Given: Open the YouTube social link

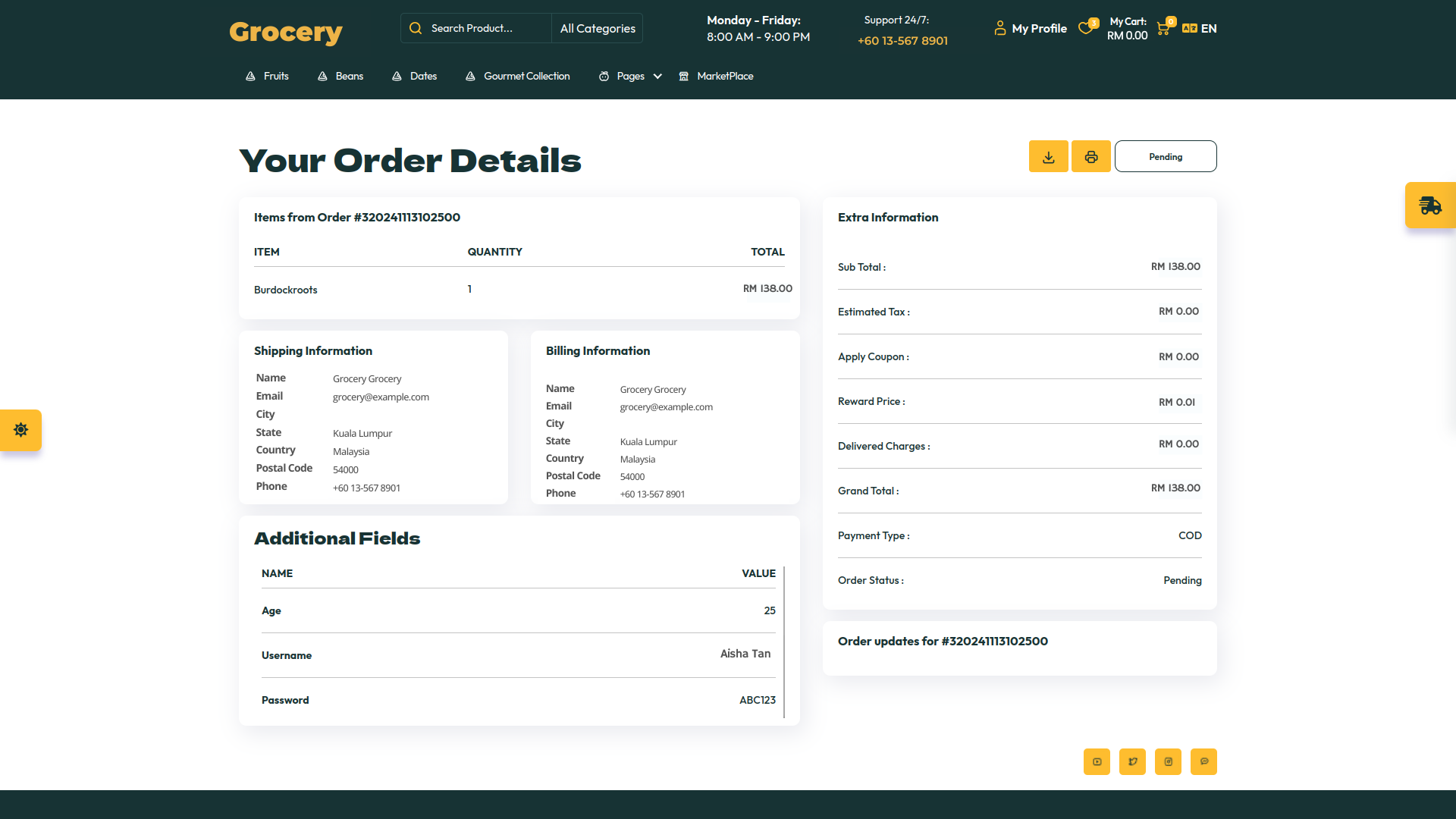Looking at the screenshot, I should (x=1097, y=761).
